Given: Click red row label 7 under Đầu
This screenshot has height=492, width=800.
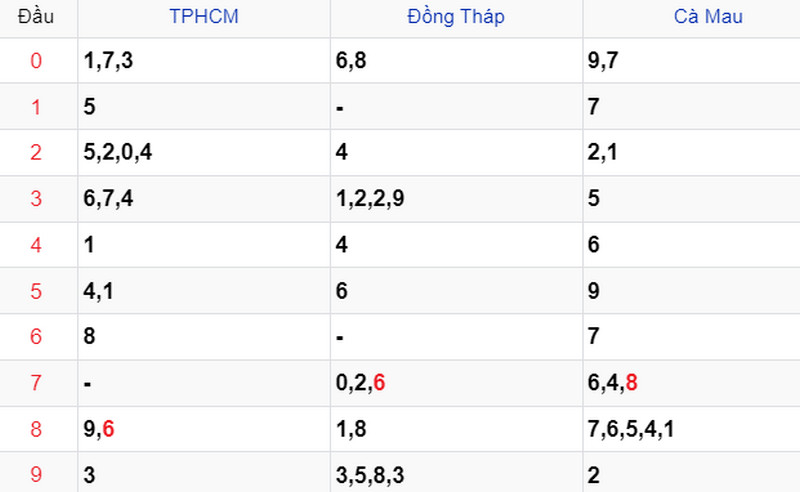Looking at the screenshot, I should (36, 383).
